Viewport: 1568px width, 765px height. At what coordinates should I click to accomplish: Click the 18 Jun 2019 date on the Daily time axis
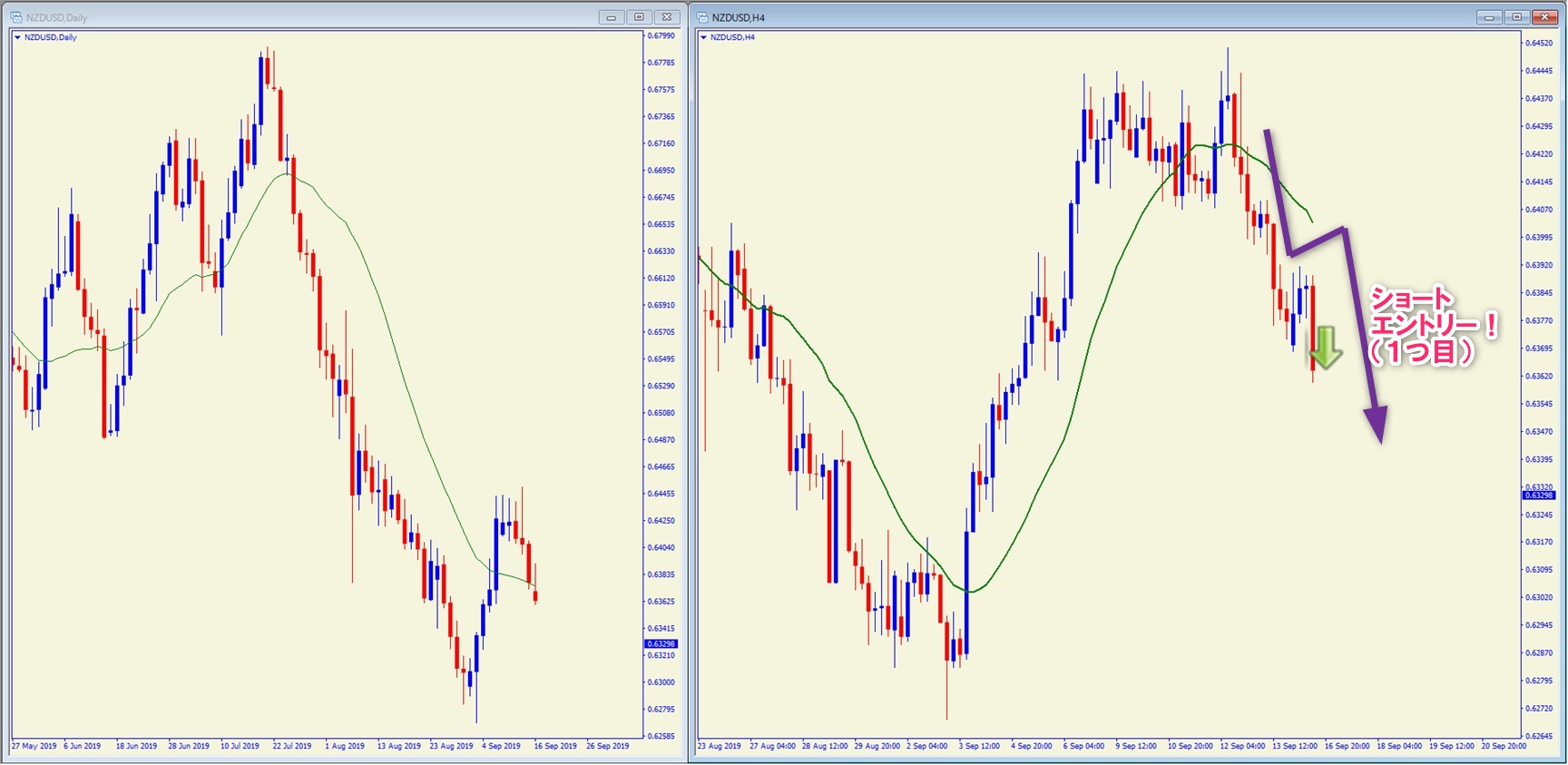136,746
